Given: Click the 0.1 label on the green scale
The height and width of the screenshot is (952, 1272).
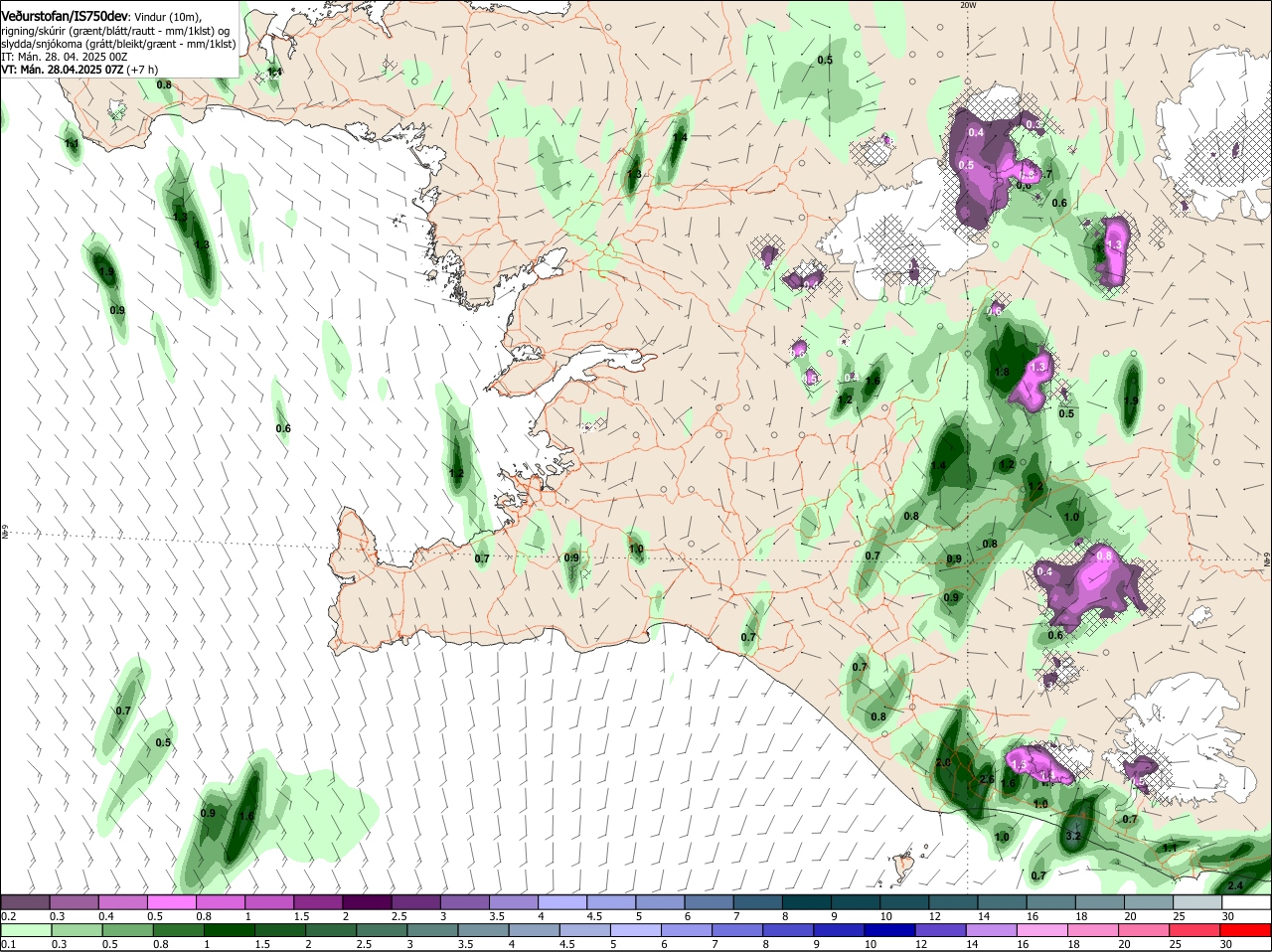Looking at the screenshot, I should coord(8,944).
